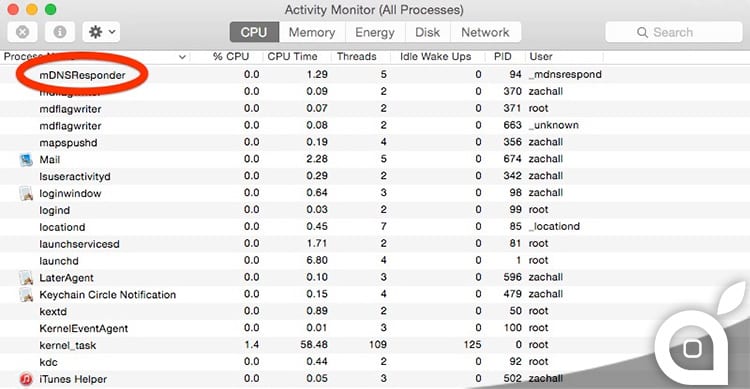Switch to the Memory tab
The width and height of the screenshot is (750, 389).
pyautogui.click(x=312, y=32)
